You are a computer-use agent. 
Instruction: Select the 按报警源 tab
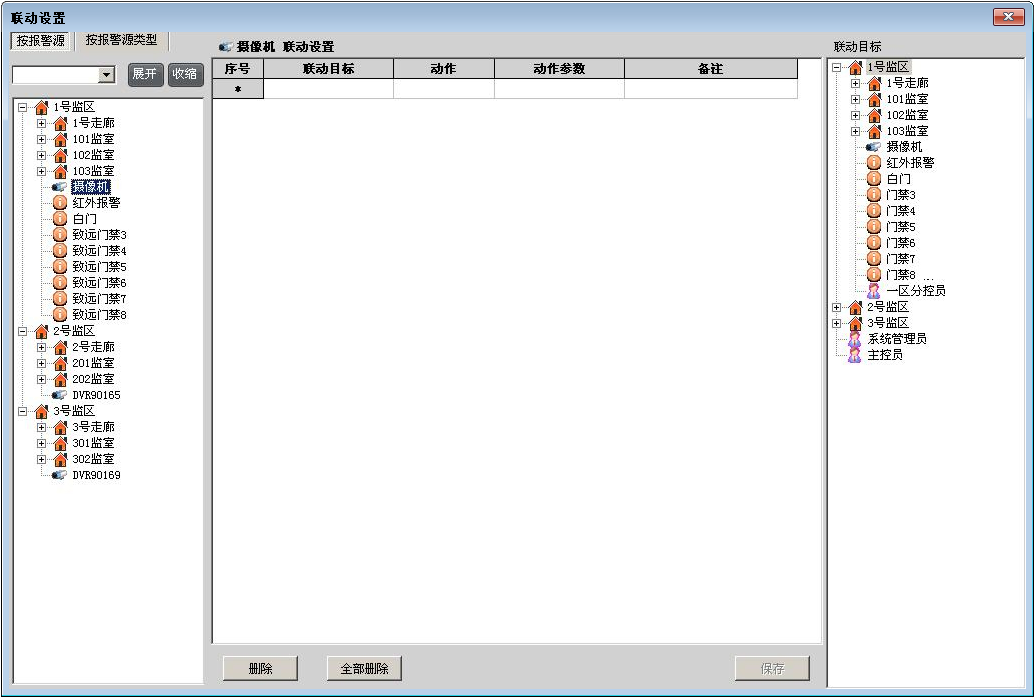tap(41, 41)
